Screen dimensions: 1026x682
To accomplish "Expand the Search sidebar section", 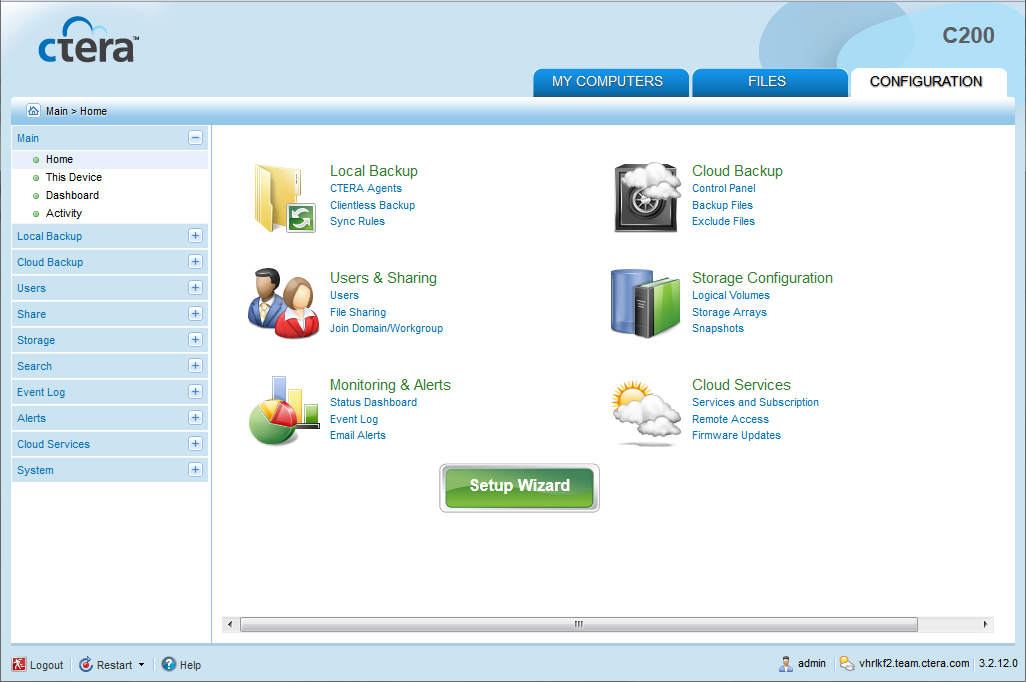I will (x=195, y=365).
